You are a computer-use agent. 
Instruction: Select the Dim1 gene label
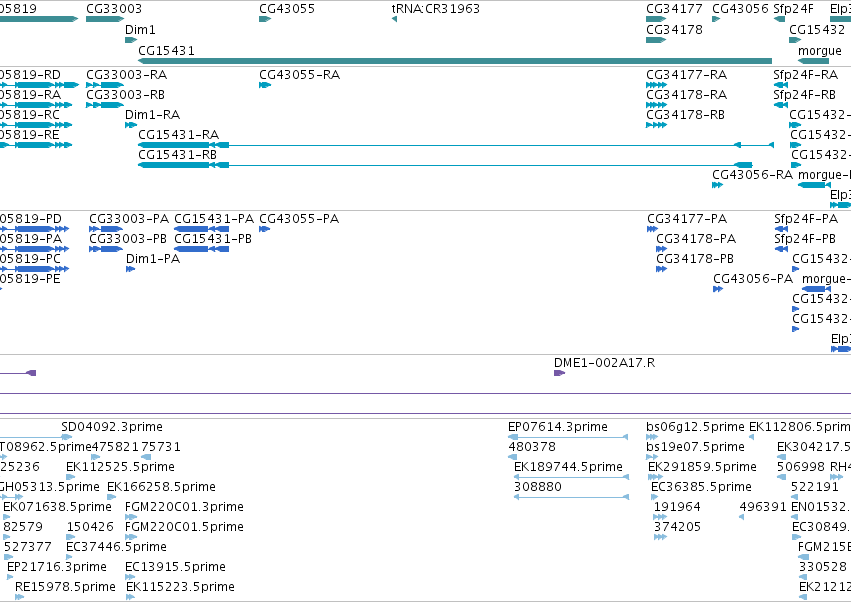[140, 29]
